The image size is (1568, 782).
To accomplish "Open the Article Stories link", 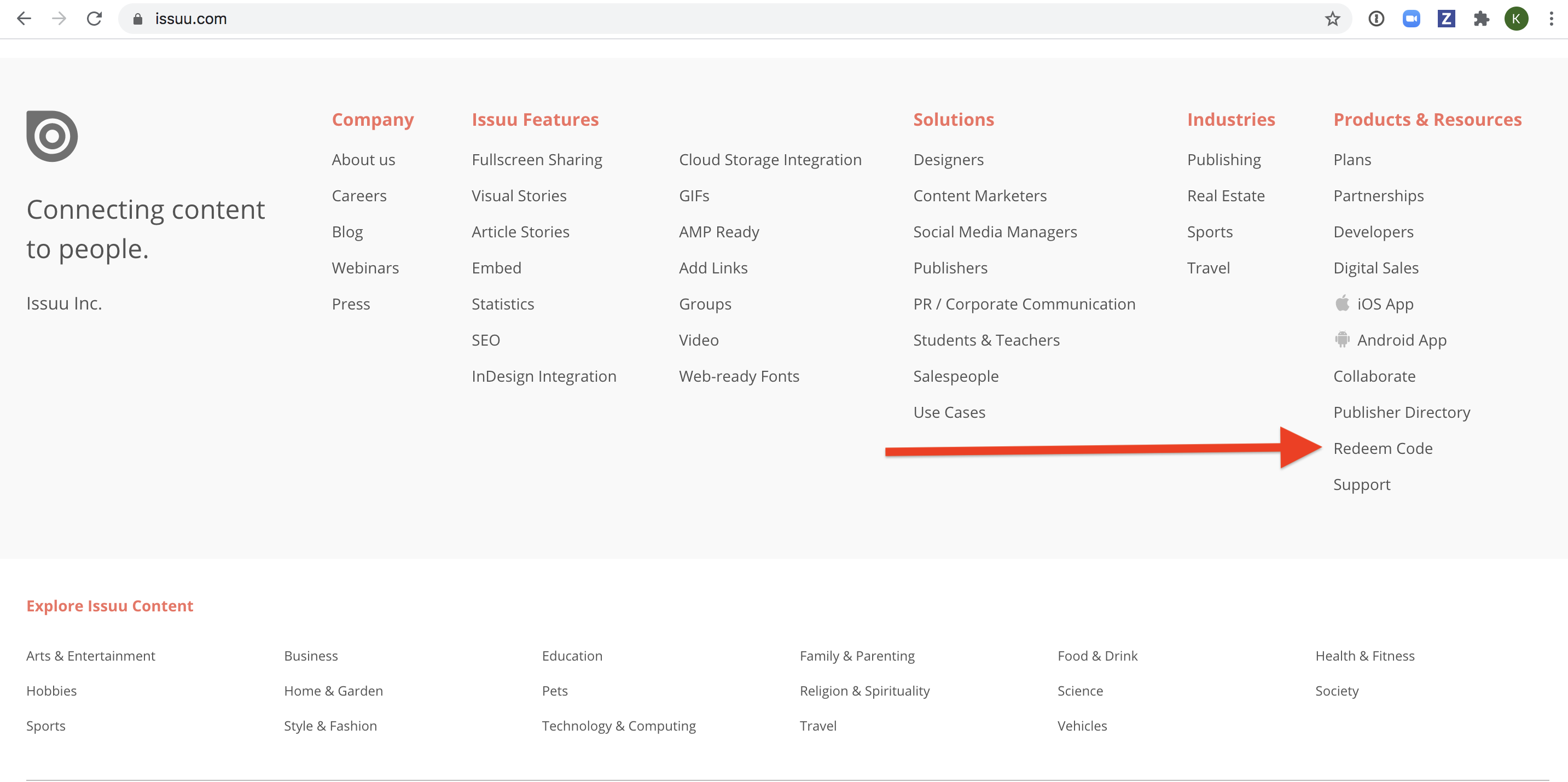I will tap(520, 231).
